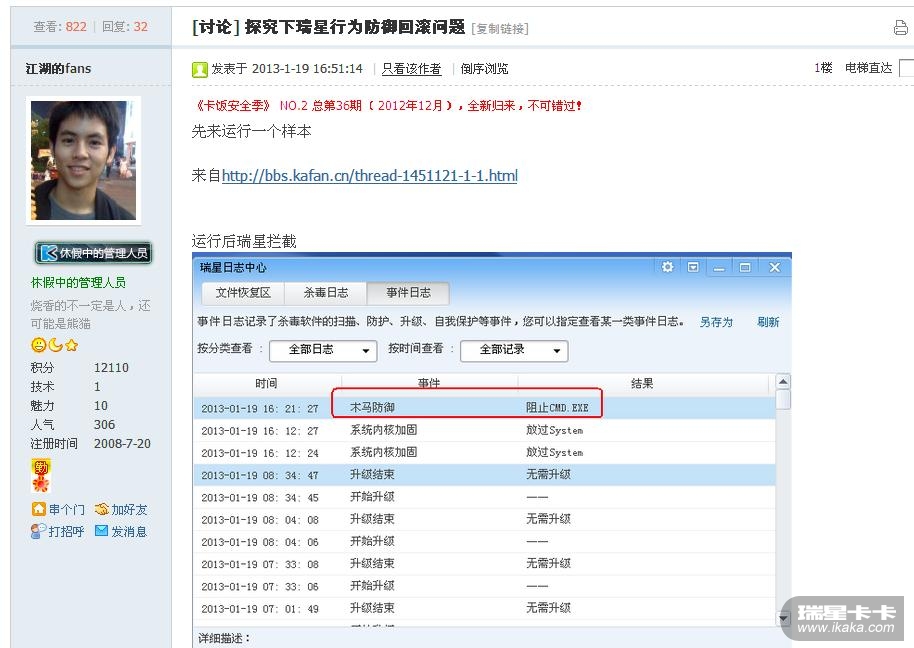The height and width of the screenshot is (648, 914).
Task: Click the 电梯直达 floor input box
Action: [906, 68]
